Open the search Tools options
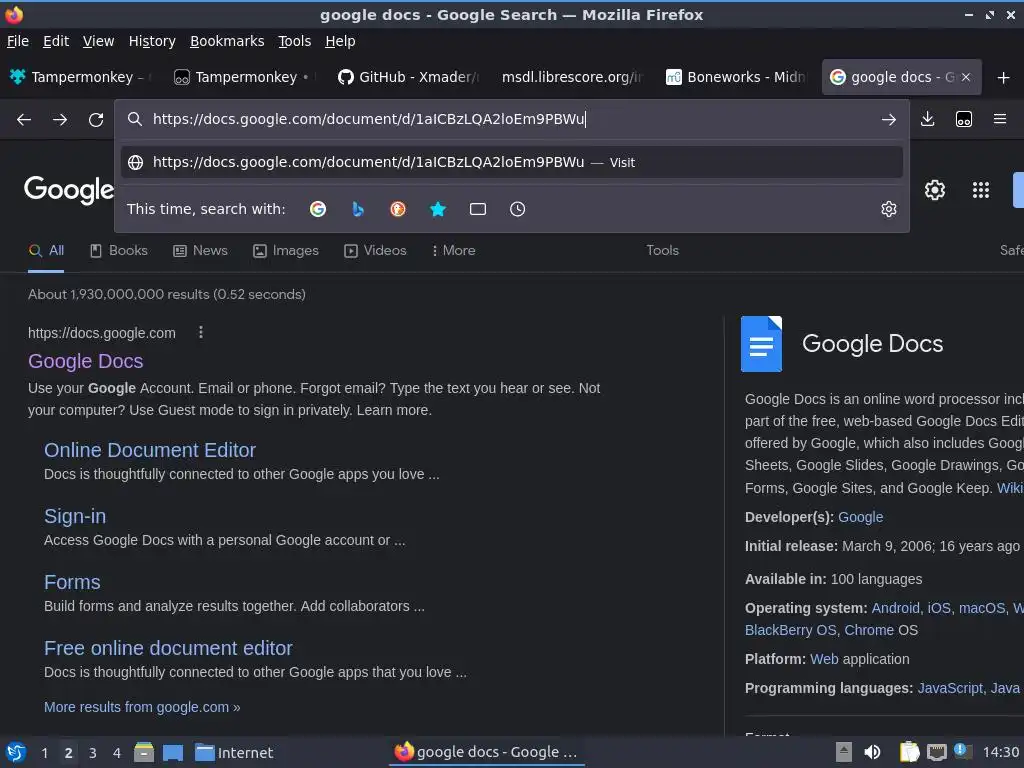This screenshot has height=768, width=1024. [x=662, y=251]
